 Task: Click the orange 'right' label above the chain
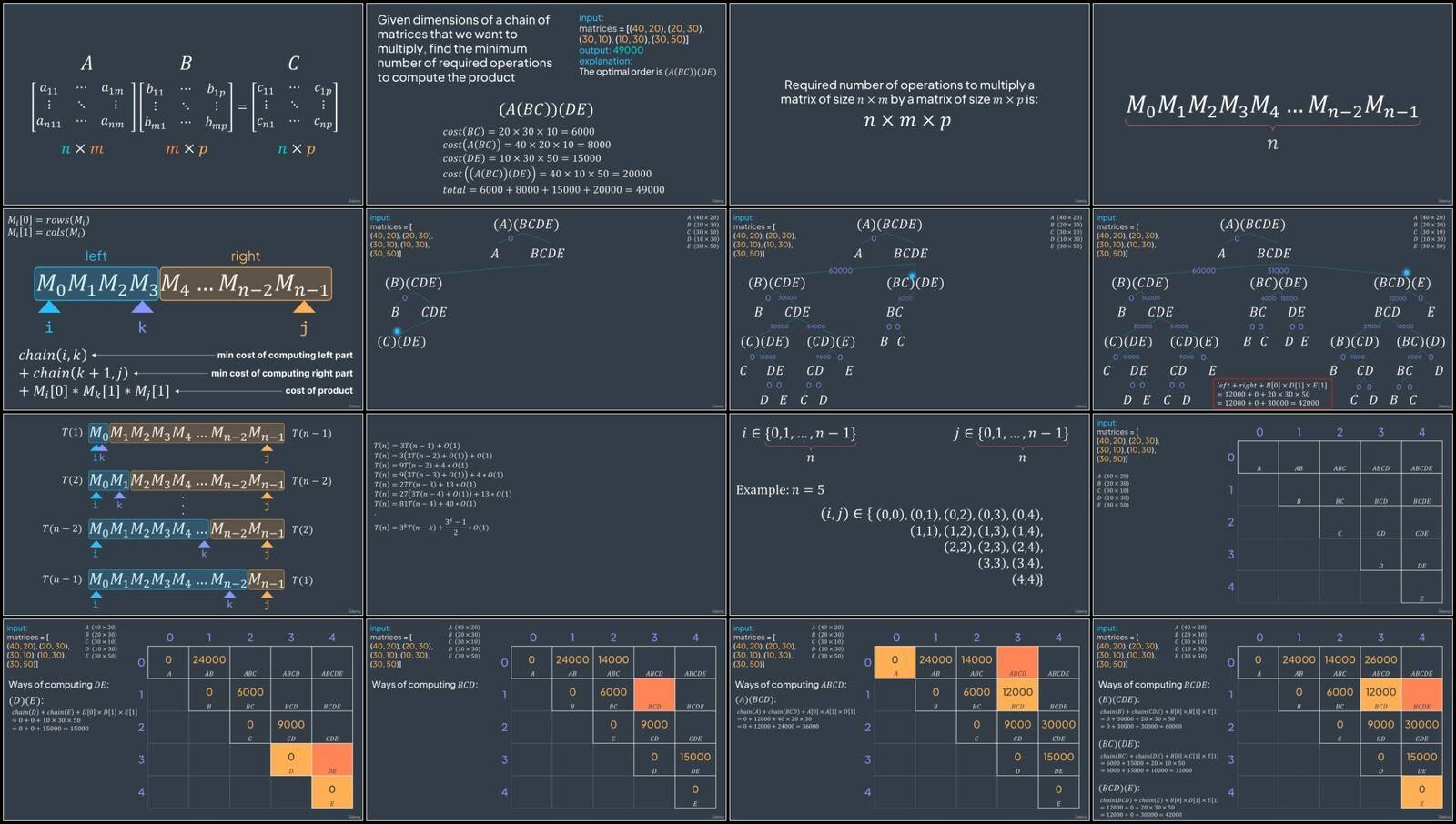tap(245, 256)
